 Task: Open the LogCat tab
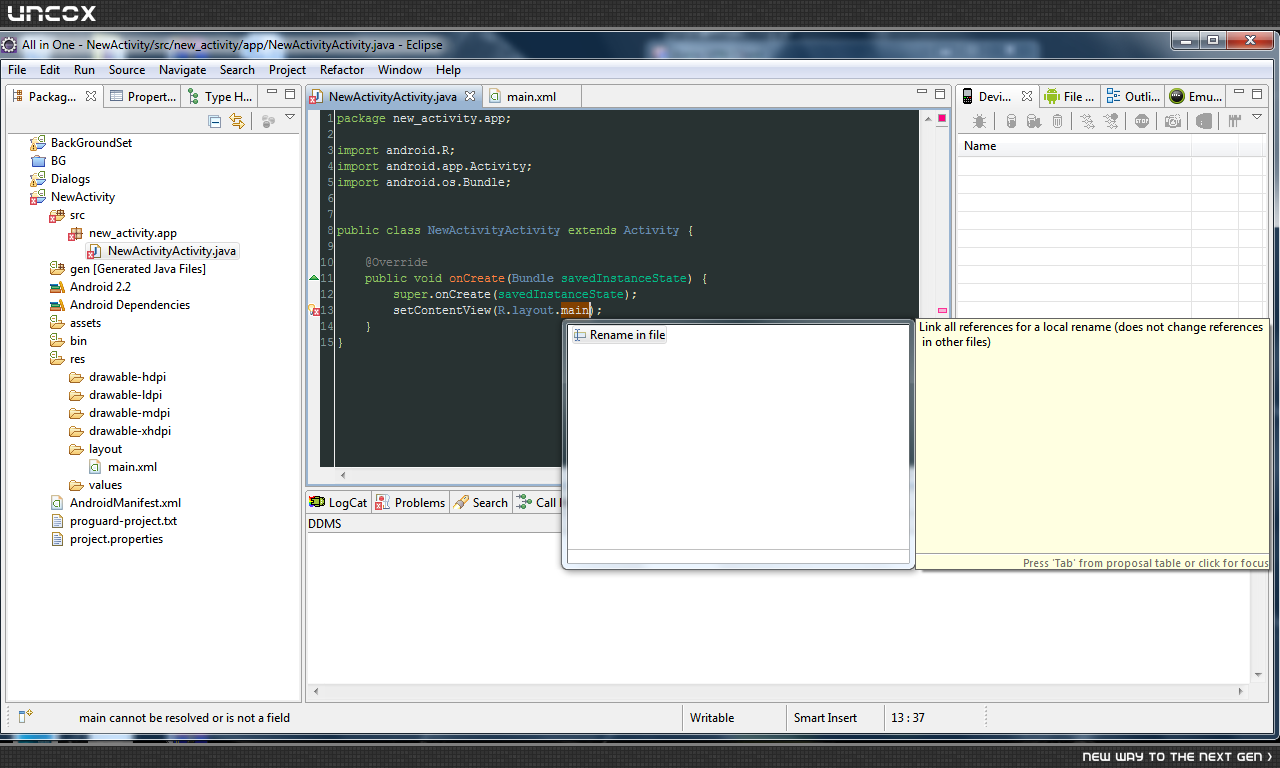[338, 502]
